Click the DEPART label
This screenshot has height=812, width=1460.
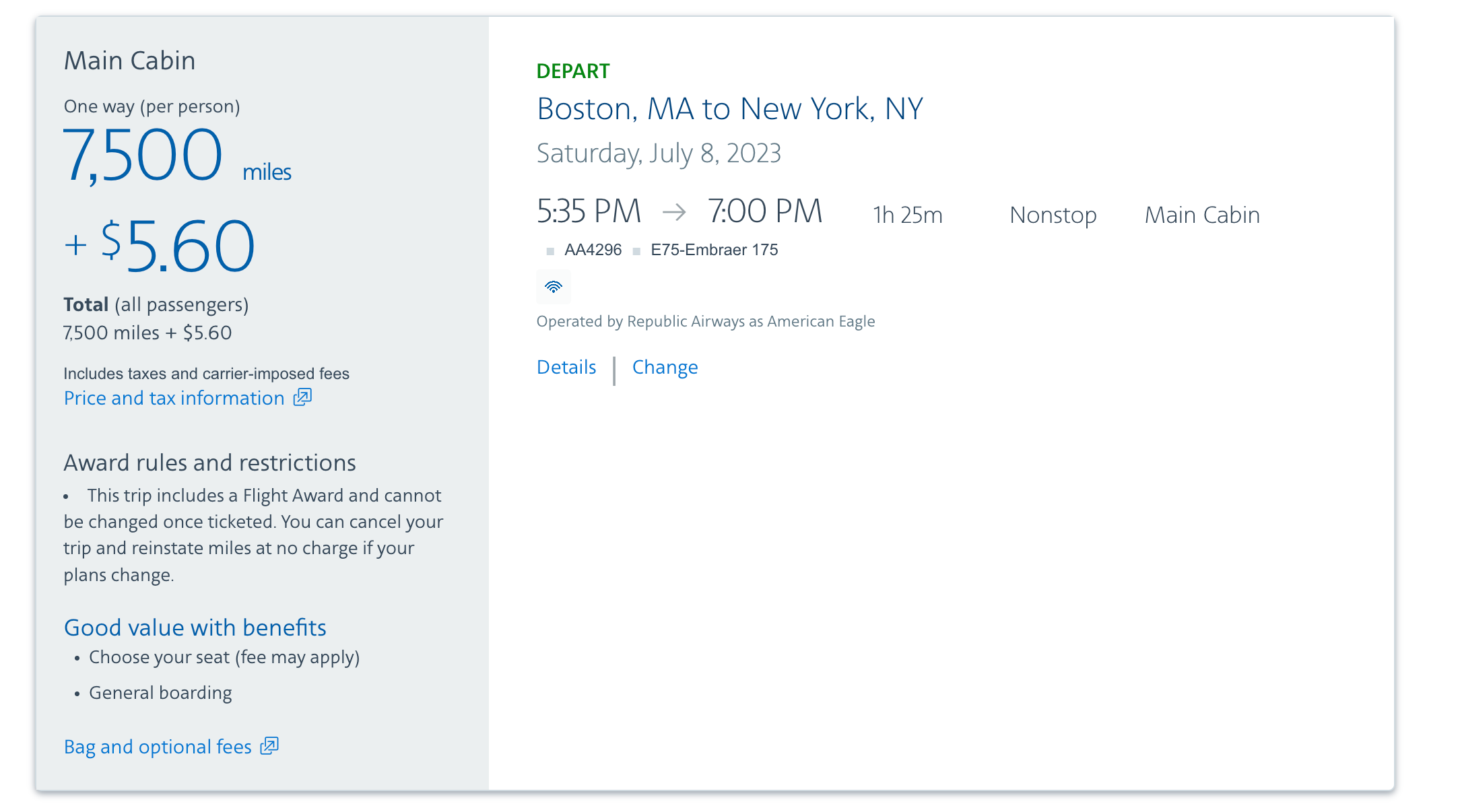click(573, 71)
